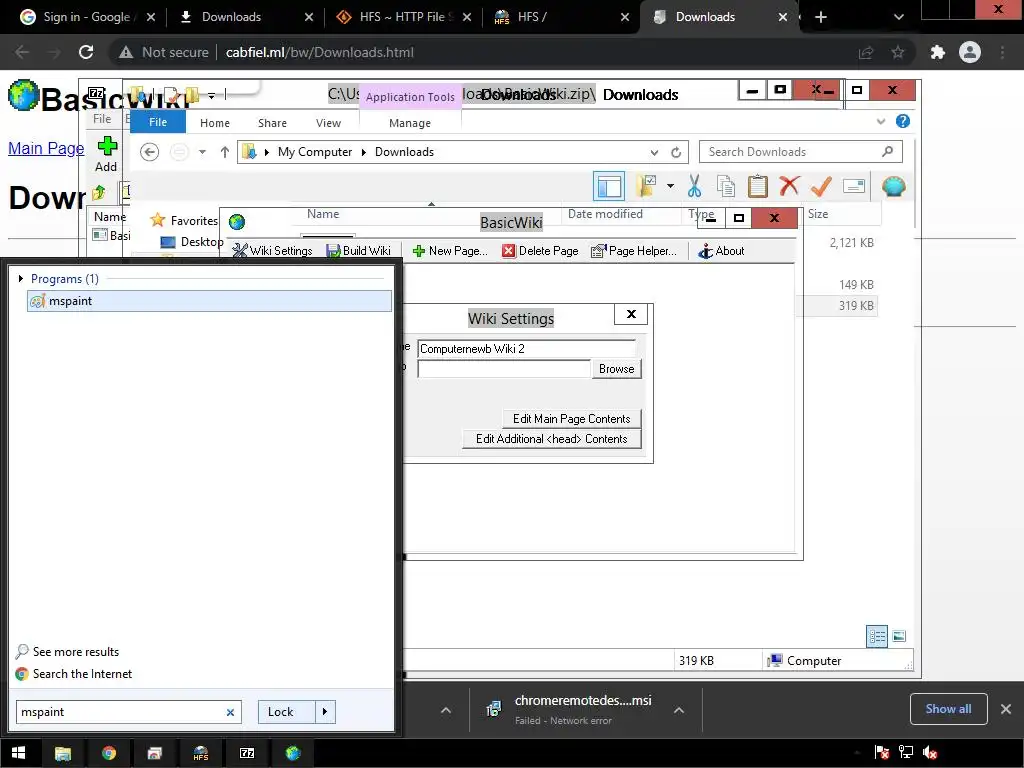1024x768 pixels.
Task: Reload the Chrome page
Action: pyautogui.click(x=86, y=52)
